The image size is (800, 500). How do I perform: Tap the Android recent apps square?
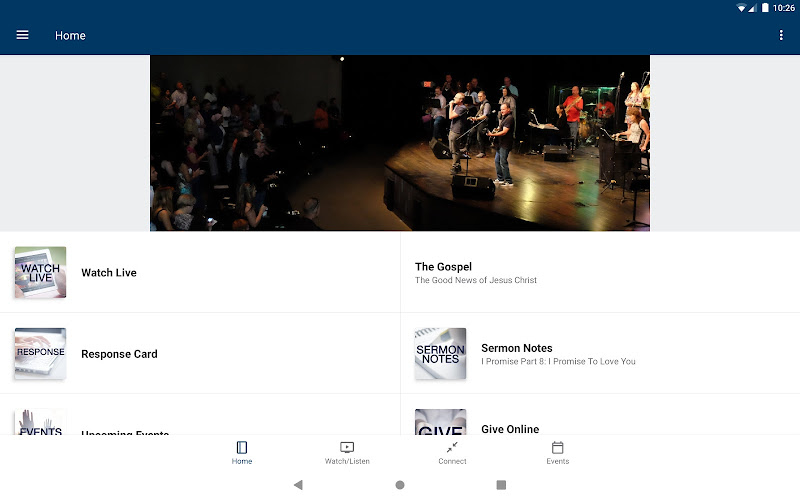pos(501,485)
